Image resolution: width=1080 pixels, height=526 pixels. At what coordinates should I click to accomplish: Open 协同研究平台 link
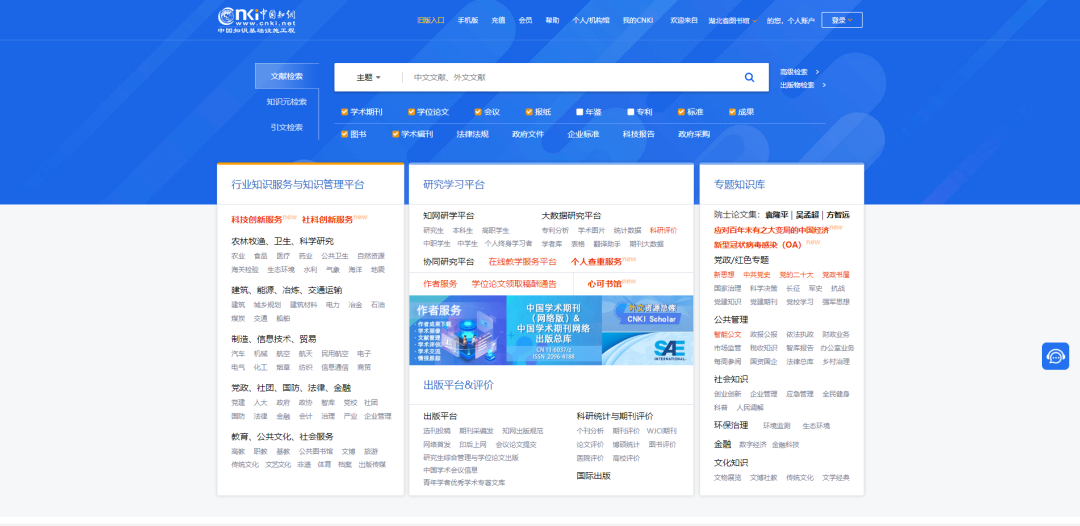[448, 262]
